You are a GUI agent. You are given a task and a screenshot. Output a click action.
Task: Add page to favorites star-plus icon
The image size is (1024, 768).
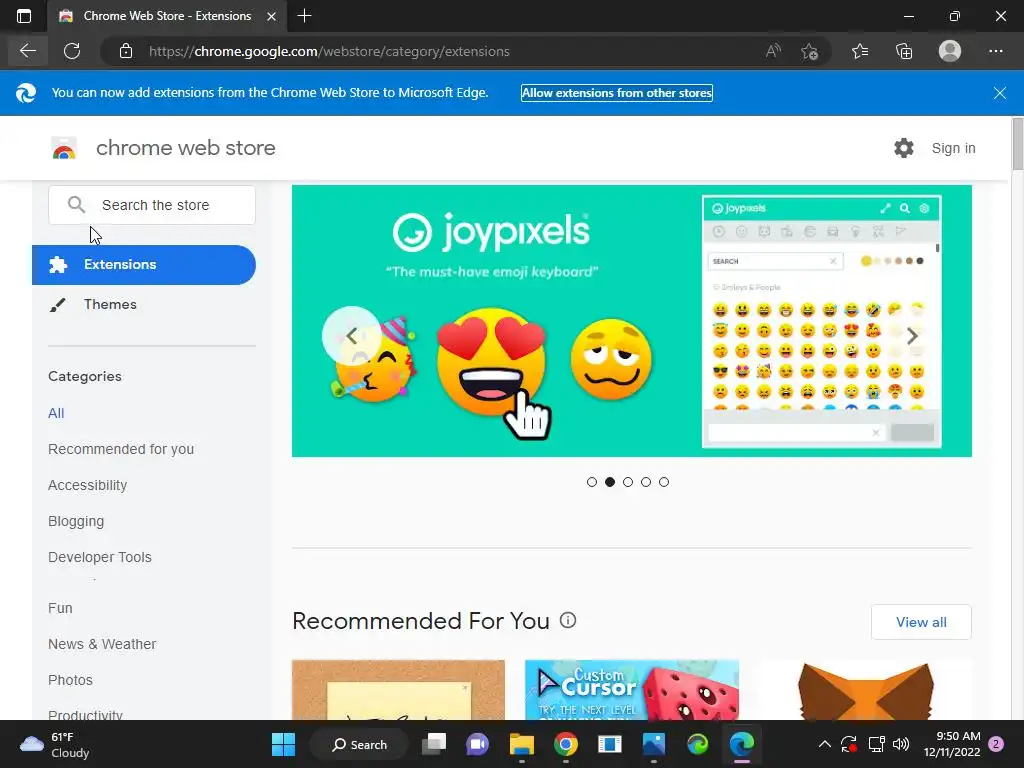(810, 51)
